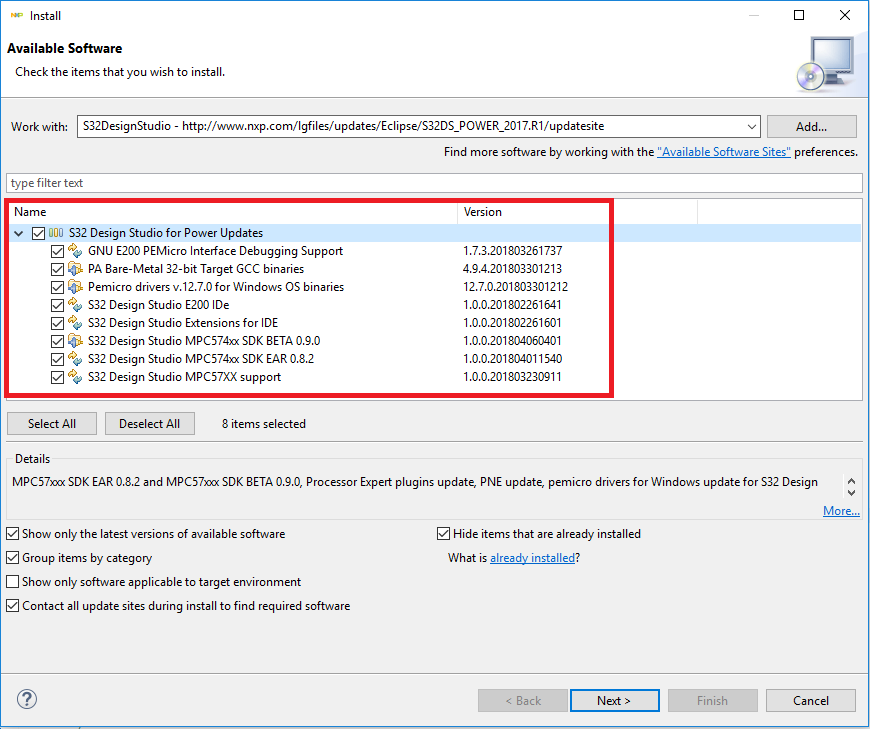Toggle Group items by category checkbox
Screen dimensions: 870x729
click(x=12, y=558)
